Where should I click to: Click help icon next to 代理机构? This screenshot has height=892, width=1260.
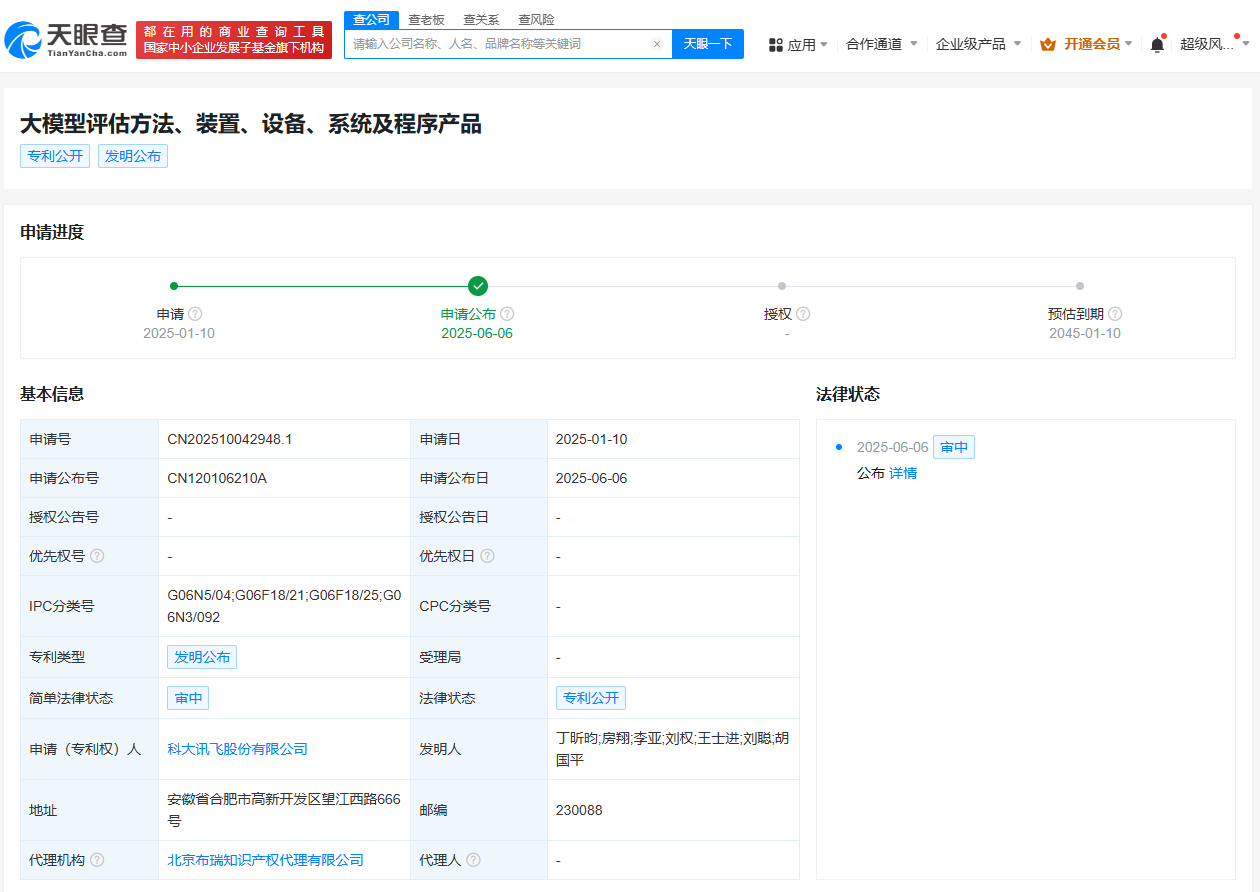tap(97, 860)
